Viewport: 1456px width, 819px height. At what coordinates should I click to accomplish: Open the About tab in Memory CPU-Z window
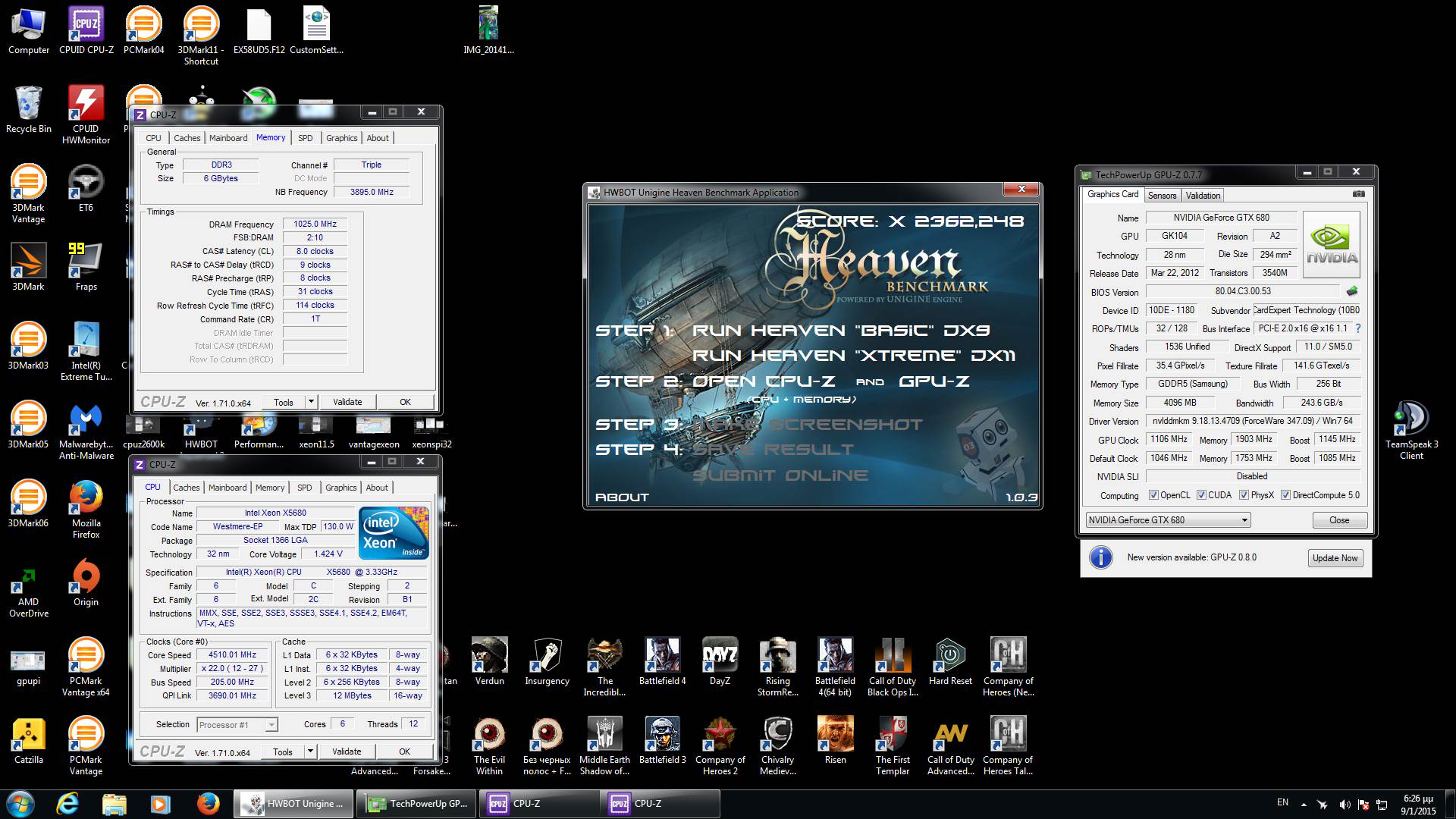[x=378, y=138]
